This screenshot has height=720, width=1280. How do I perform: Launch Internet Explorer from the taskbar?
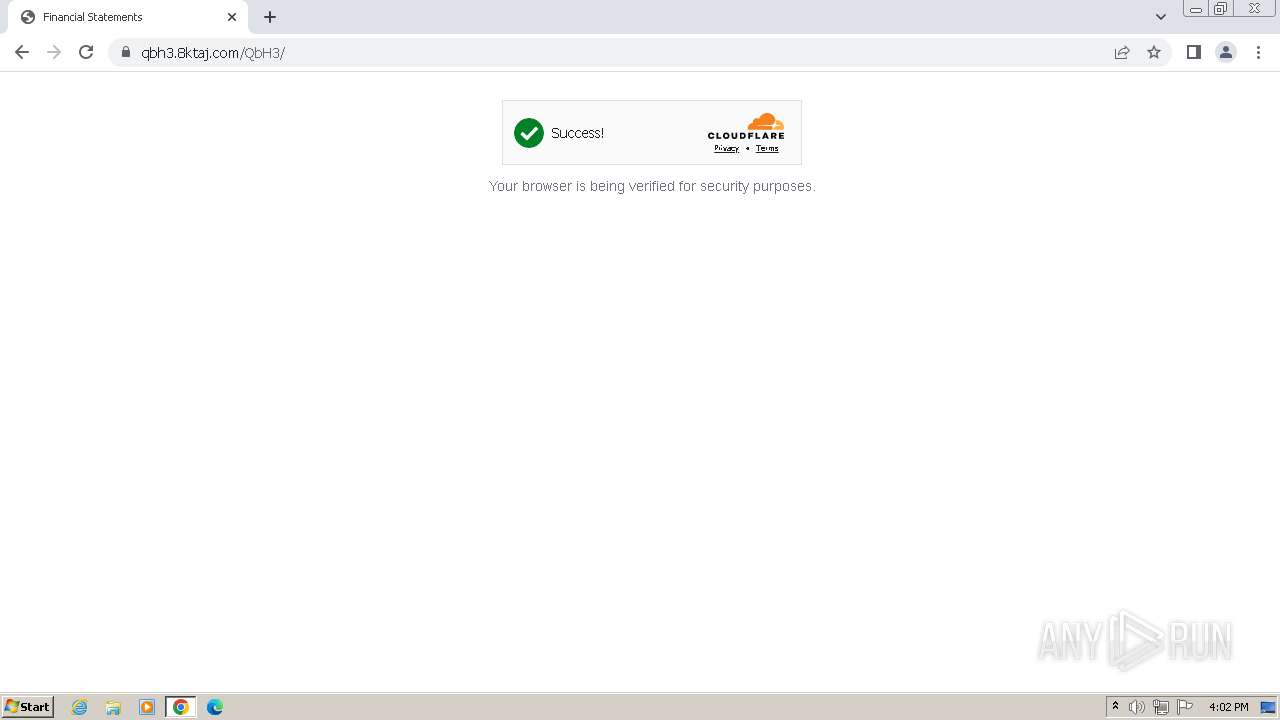[80, 707]
